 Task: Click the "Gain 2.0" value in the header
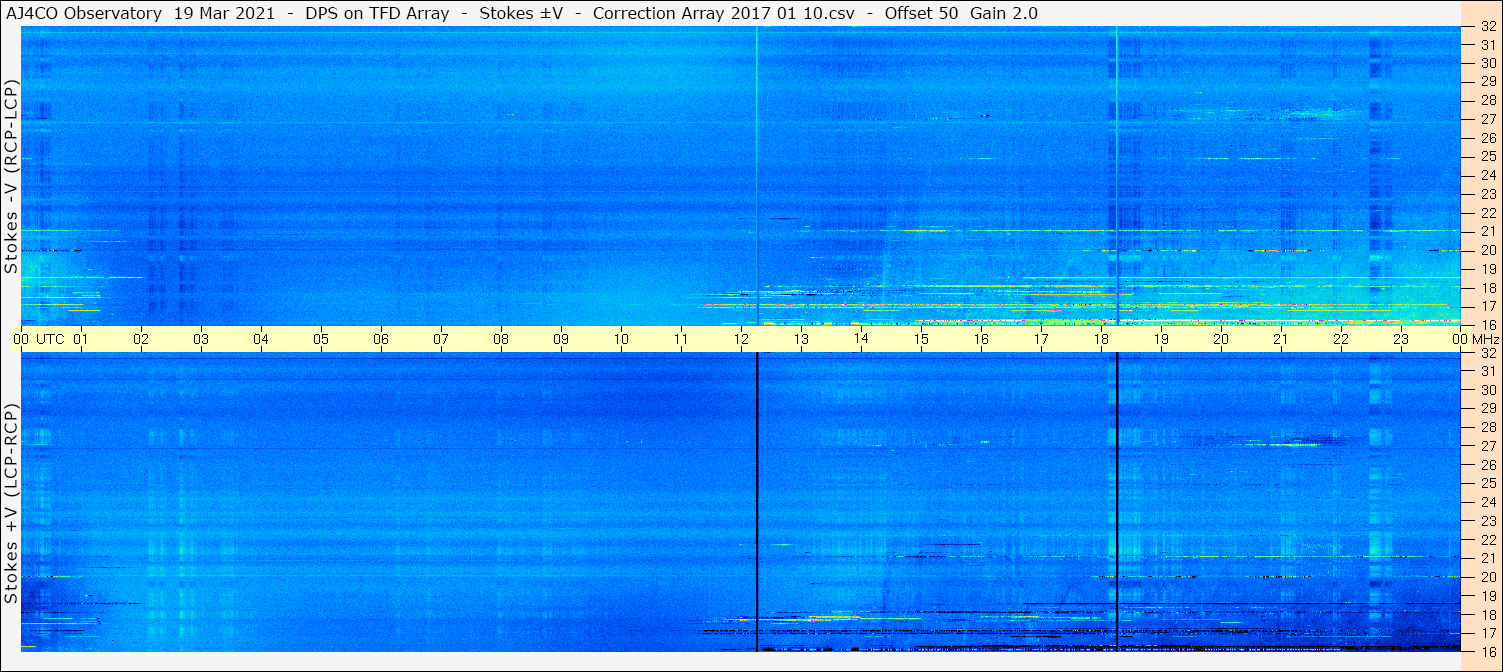(x=1004, y=14)
